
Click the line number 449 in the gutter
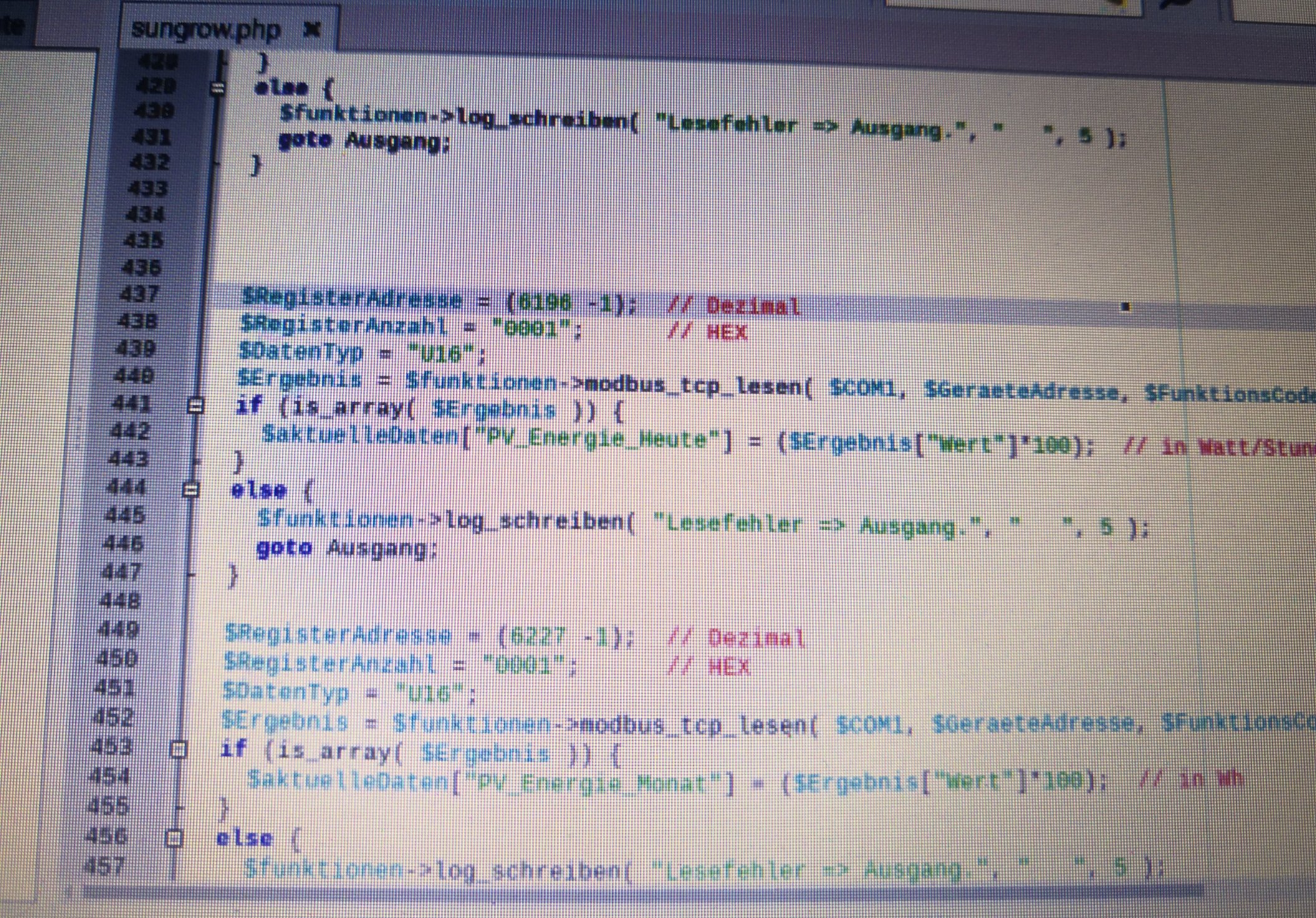click(x=118, y=629)
